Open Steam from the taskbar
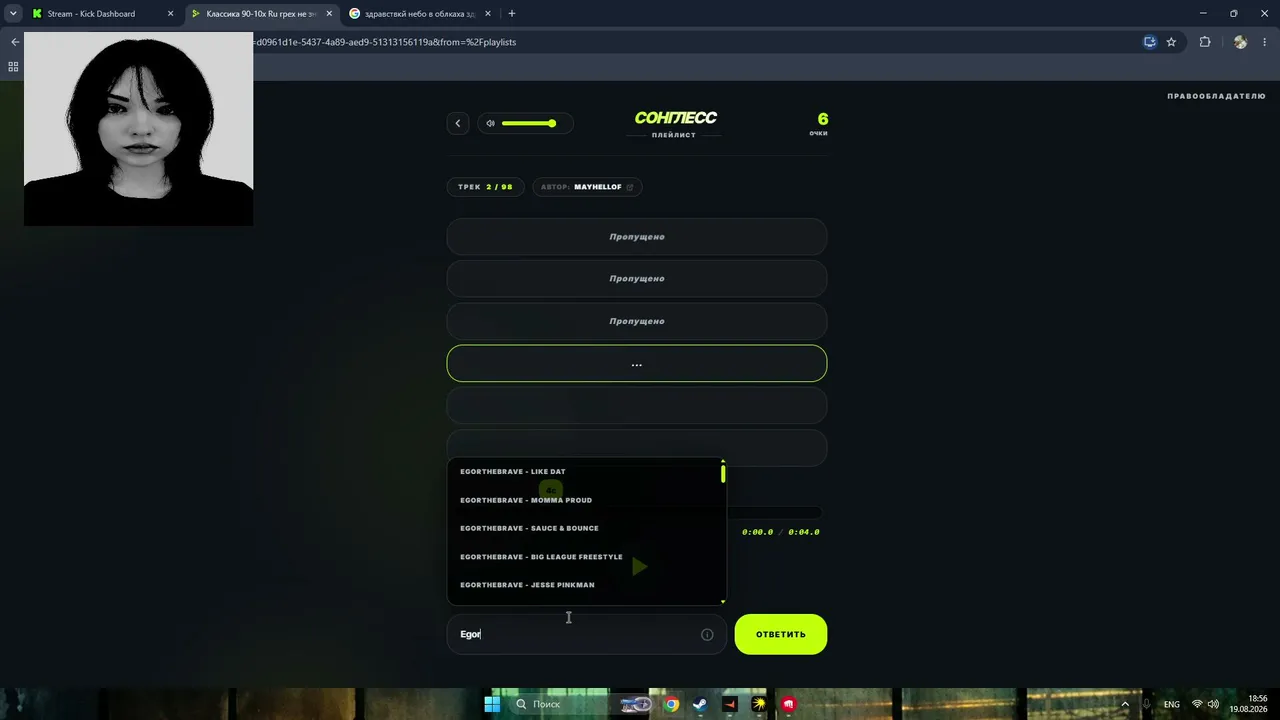The width and height of the screenshot is (1280, 720). [700, 704]
